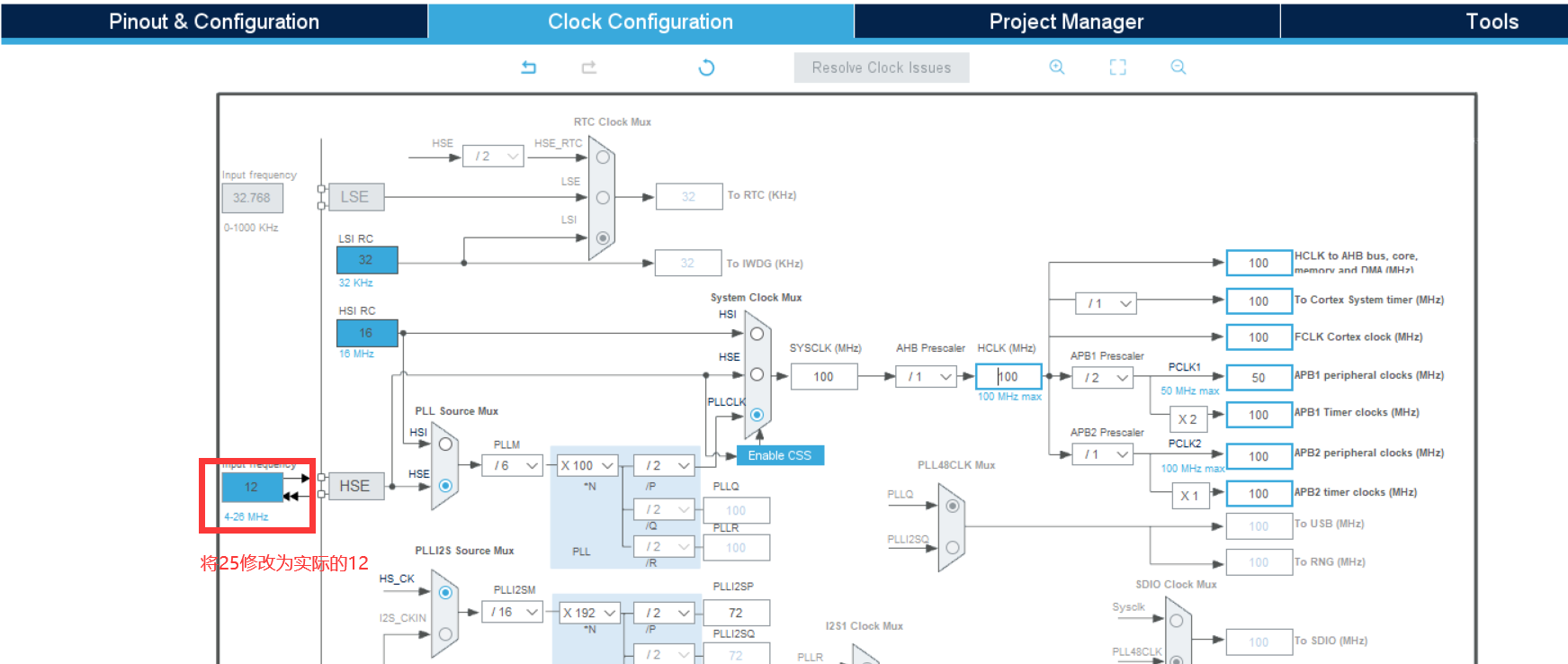
Task: Click the undo arrow icon in toolbar
Action: click(x=529, y=67)
